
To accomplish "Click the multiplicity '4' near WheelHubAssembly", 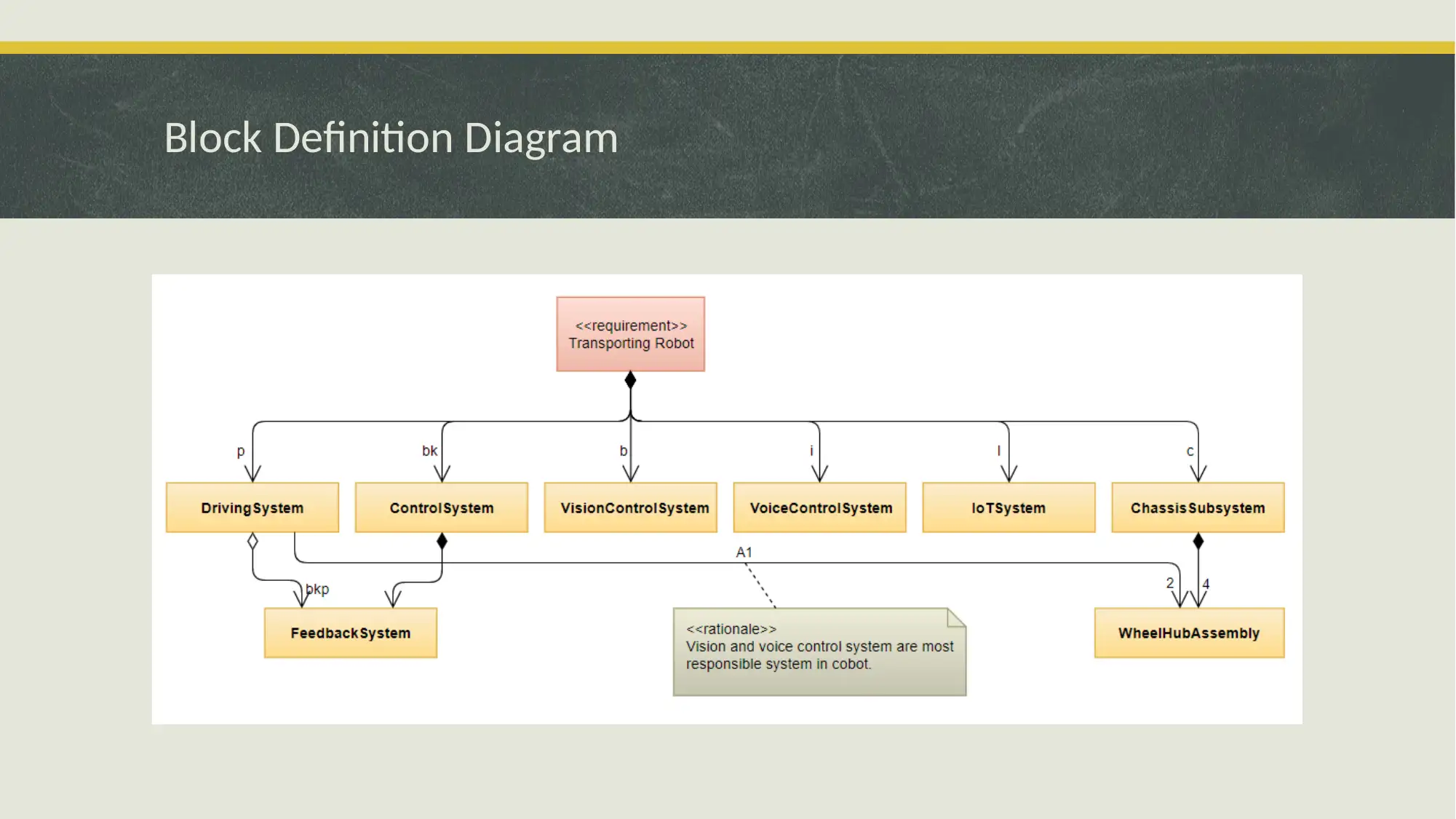I will [1206, 584].
